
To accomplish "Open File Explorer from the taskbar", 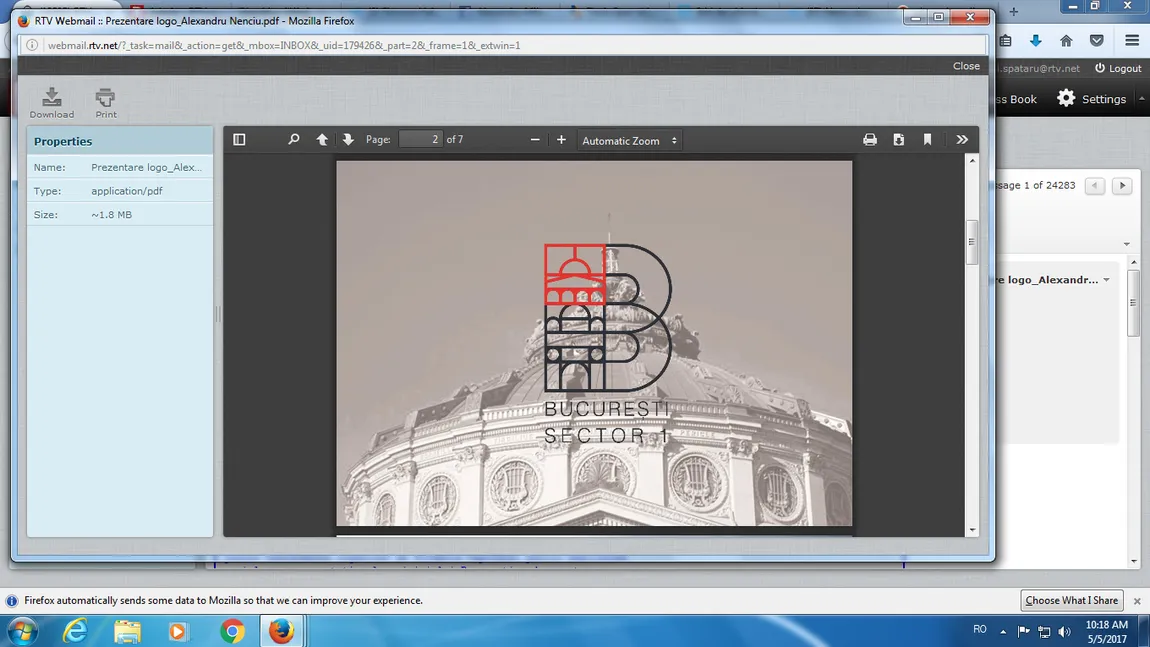I will pos(127,631).
